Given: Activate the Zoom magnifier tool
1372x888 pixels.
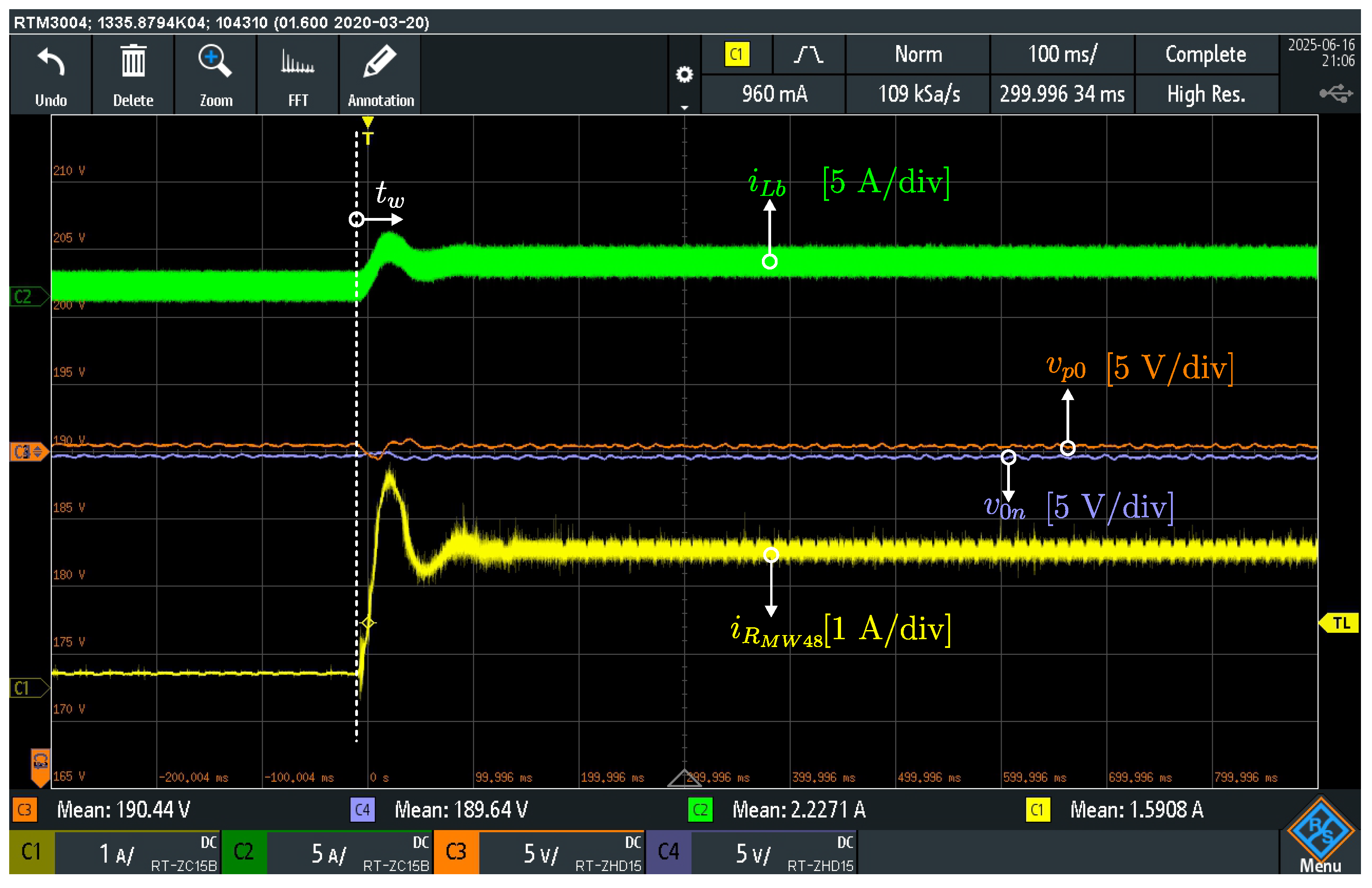Looking at the screenshot, I should point(215,62).
